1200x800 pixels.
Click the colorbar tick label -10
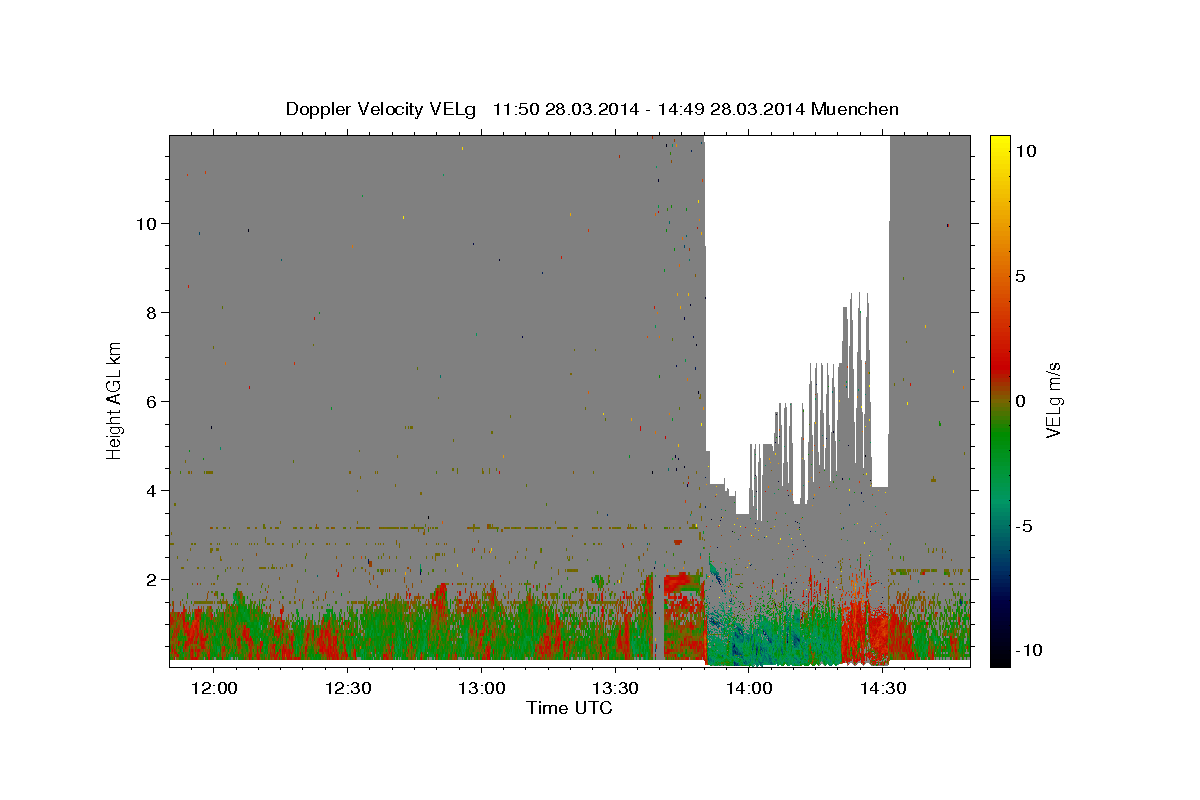(x=1028, y=651)
